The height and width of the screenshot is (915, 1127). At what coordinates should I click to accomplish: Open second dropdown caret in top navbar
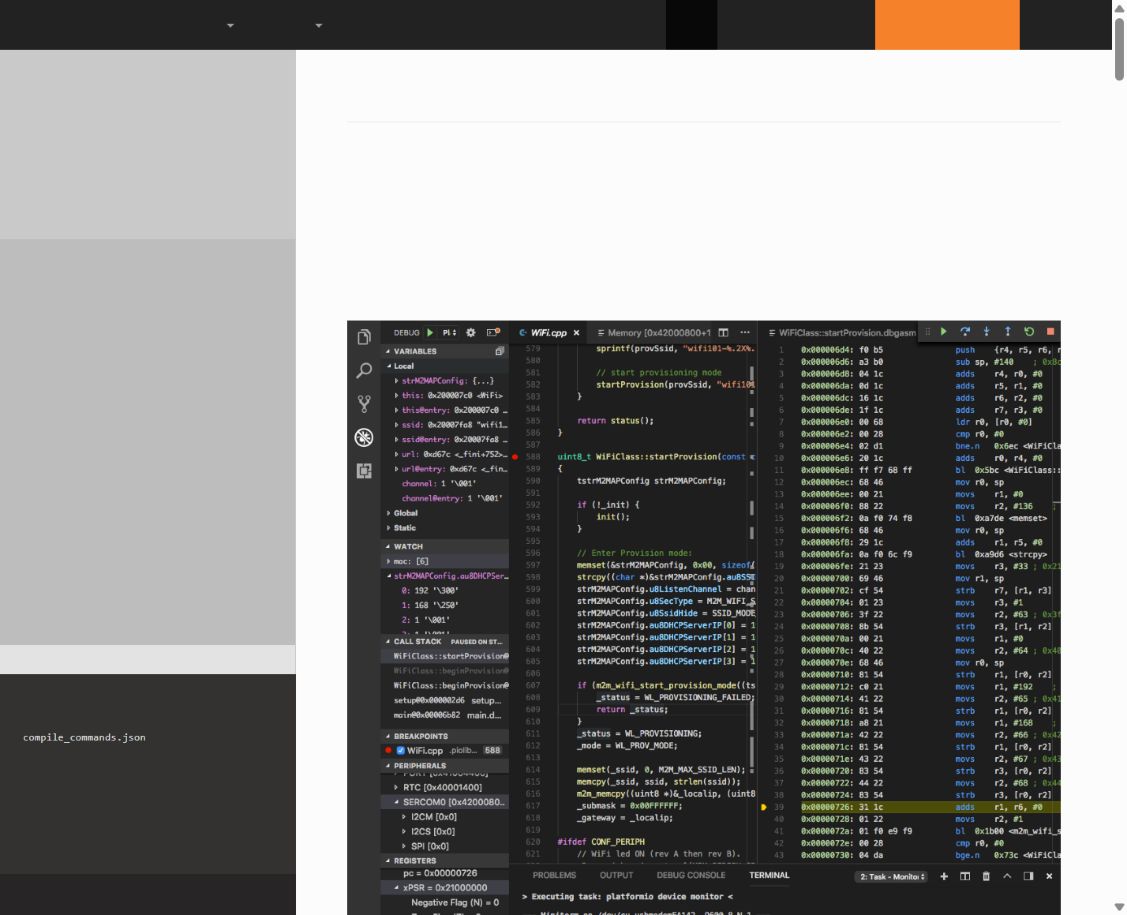point(318,25)
